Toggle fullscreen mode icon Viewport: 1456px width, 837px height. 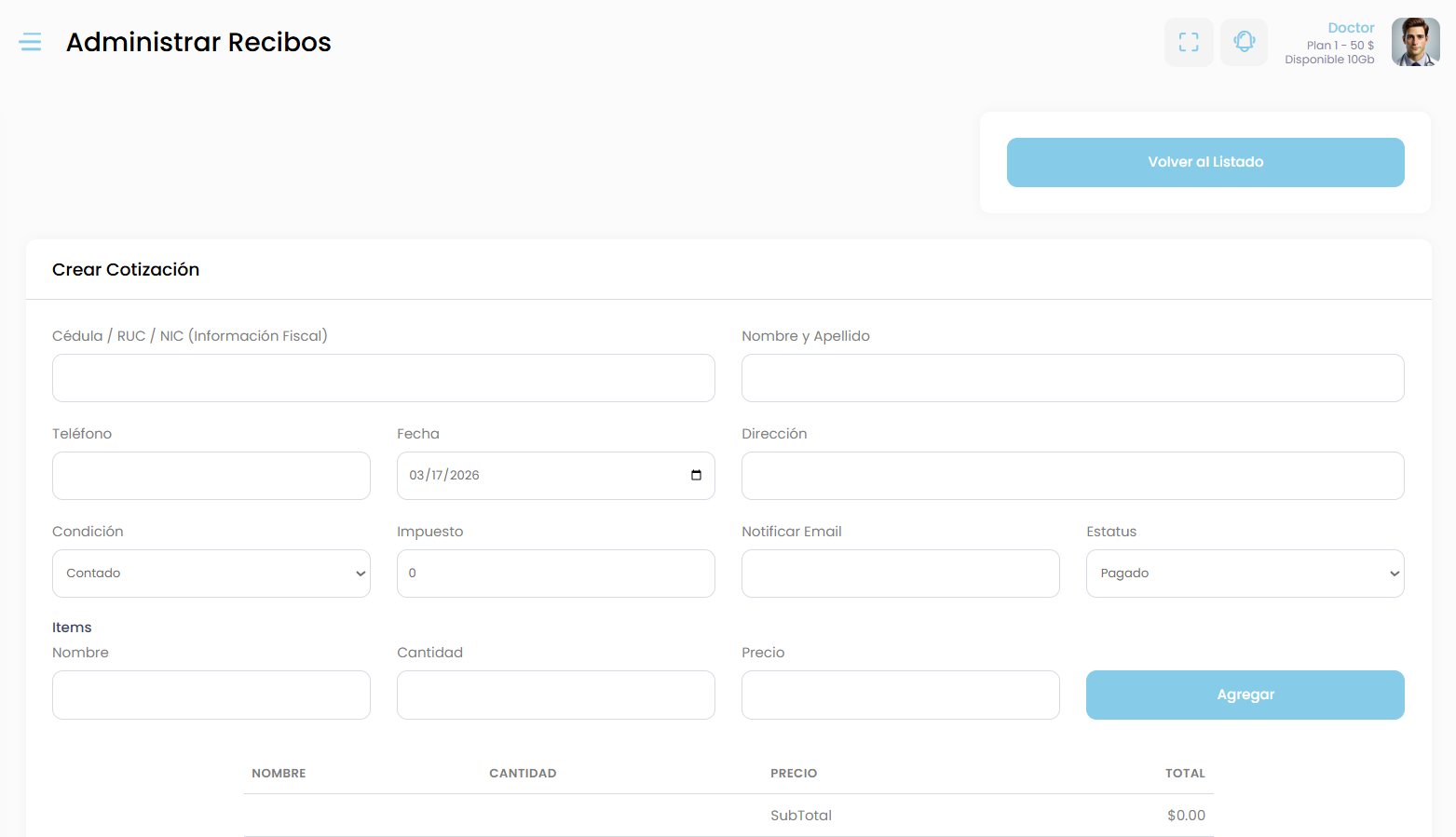point(1189,42)
